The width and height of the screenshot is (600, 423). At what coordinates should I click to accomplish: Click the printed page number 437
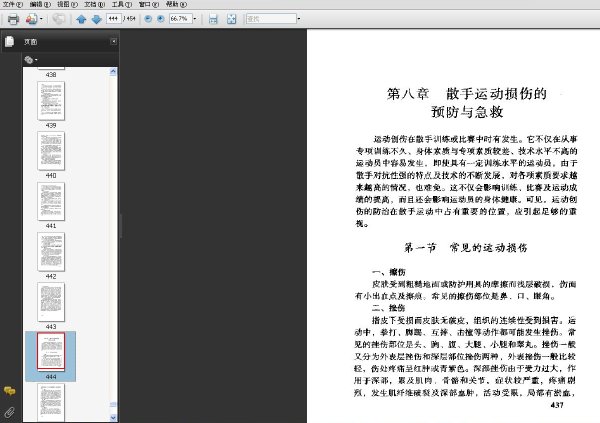tap(557, 405)
